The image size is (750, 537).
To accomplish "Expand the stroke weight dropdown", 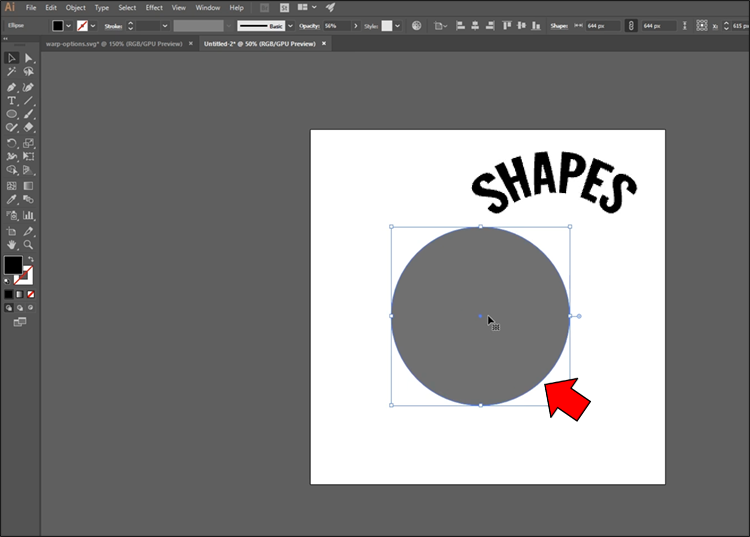I will [x=165, y=25].
